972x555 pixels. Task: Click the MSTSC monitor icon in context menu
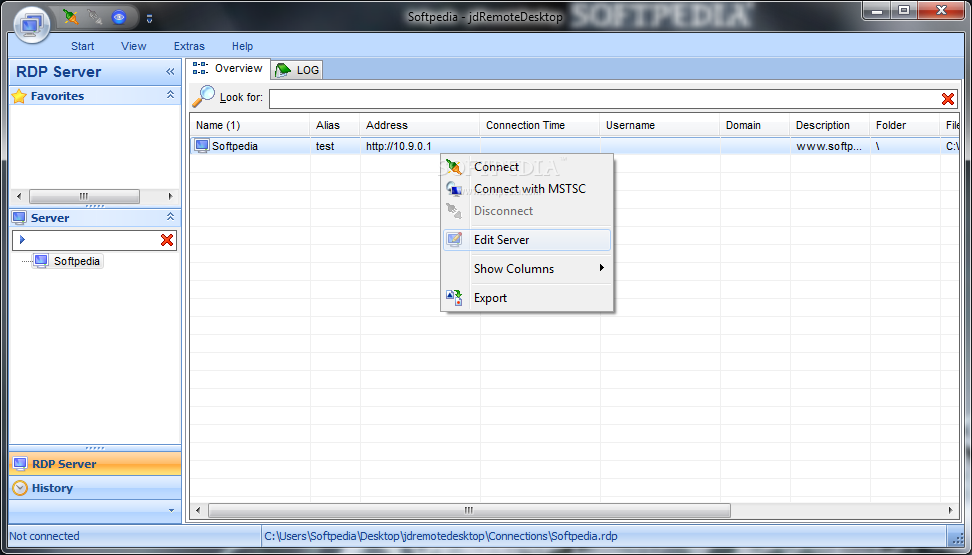[454, 189]
